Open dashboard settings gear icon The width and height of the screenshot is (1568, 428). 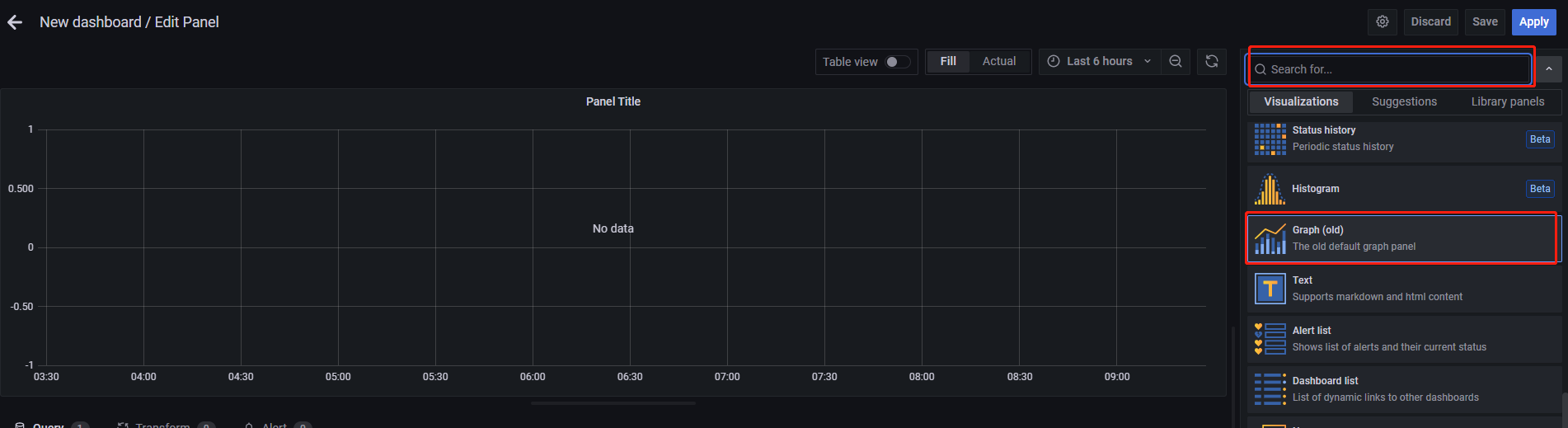point(1383,22)
